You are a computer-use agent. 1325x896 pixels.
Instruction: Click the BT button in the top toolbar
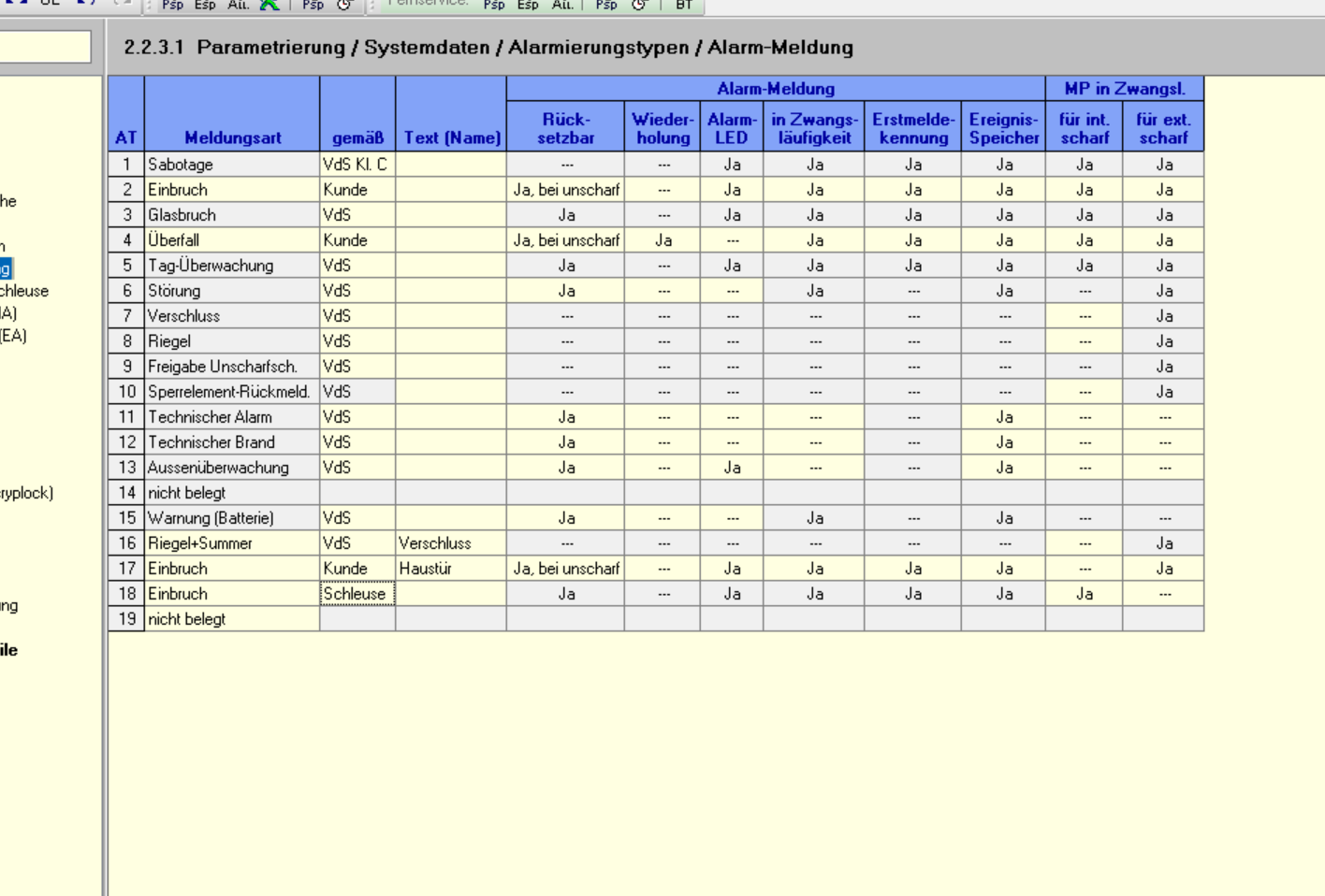684,6
